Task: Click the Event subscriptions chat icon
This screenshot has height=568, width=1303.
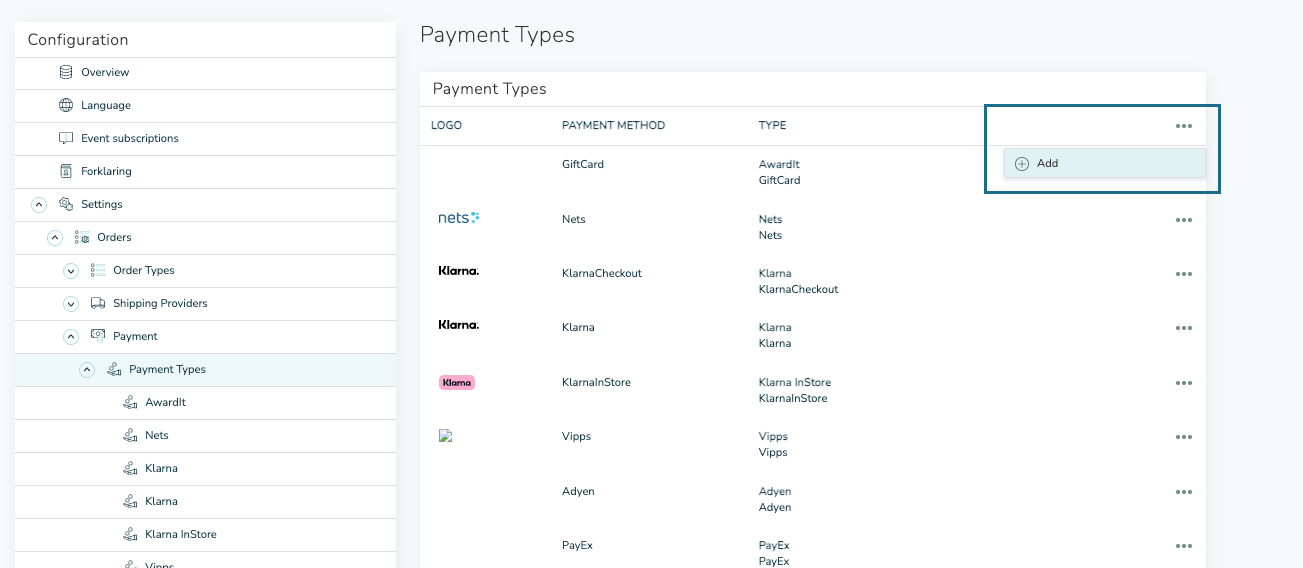Action: coord(66,138)
